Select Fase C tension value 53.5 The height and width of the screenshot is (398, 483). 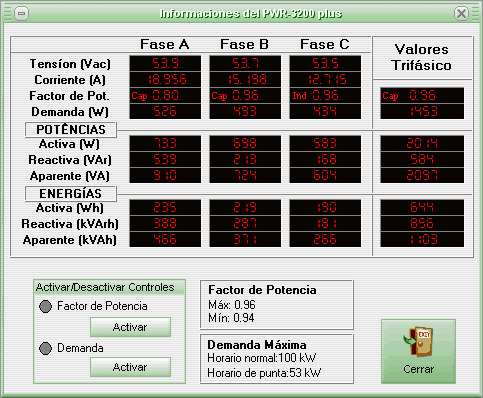[x=325, y=63]
